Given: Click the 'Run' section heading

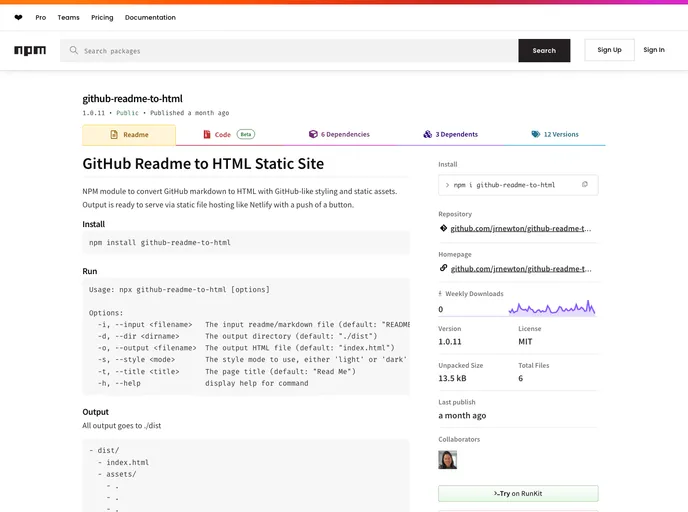Looking at the screenshot, I should (x=90, y=271).
